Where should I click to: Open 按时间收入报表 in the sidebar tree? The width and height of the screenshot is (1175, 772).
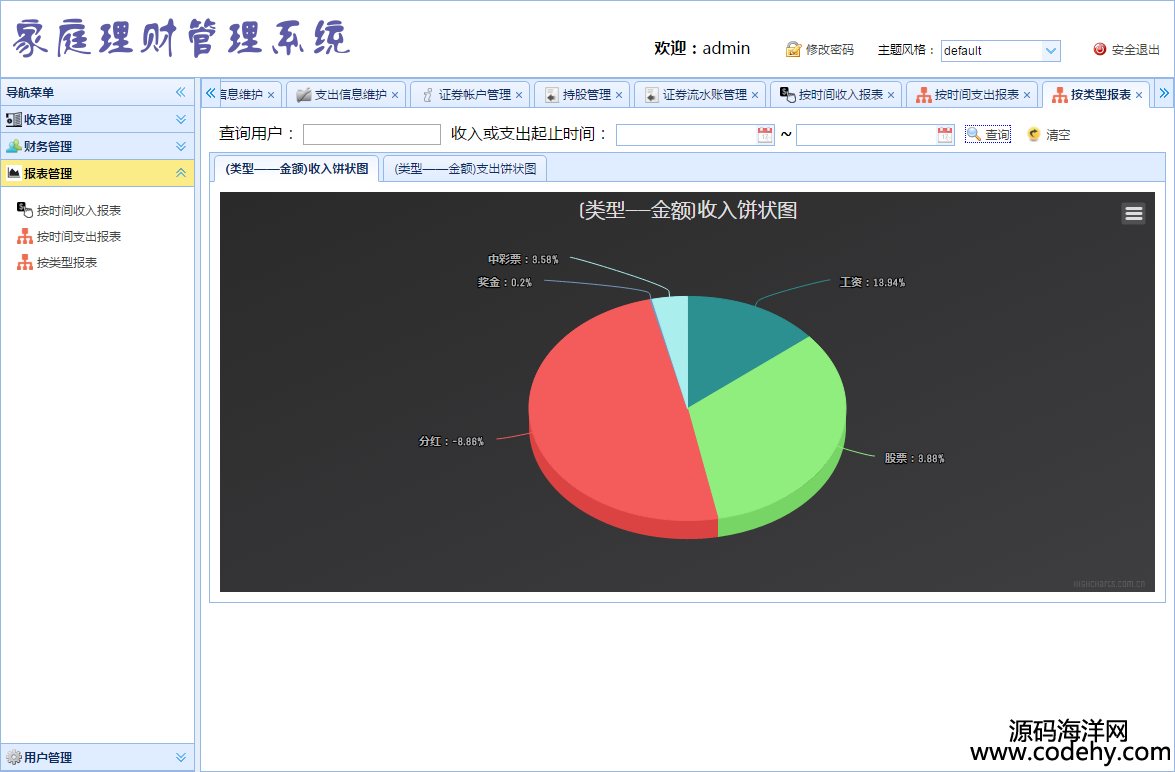point(79,211)
